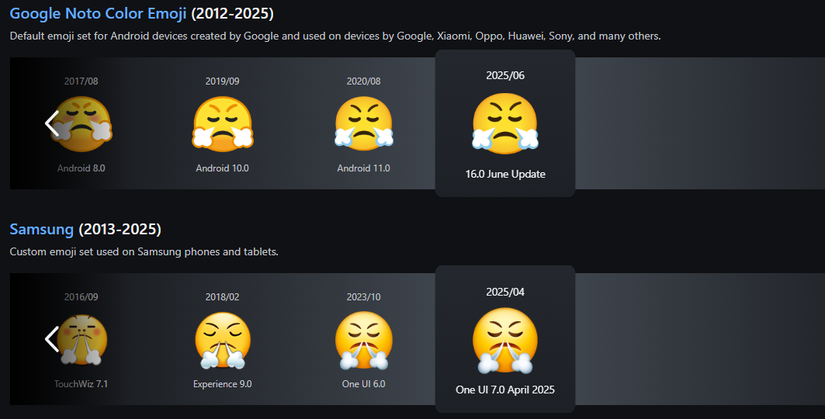The height and width of the screenshot is (419, 825).
Task: Click the 2018/02 date label
Action: coord(222,297)
